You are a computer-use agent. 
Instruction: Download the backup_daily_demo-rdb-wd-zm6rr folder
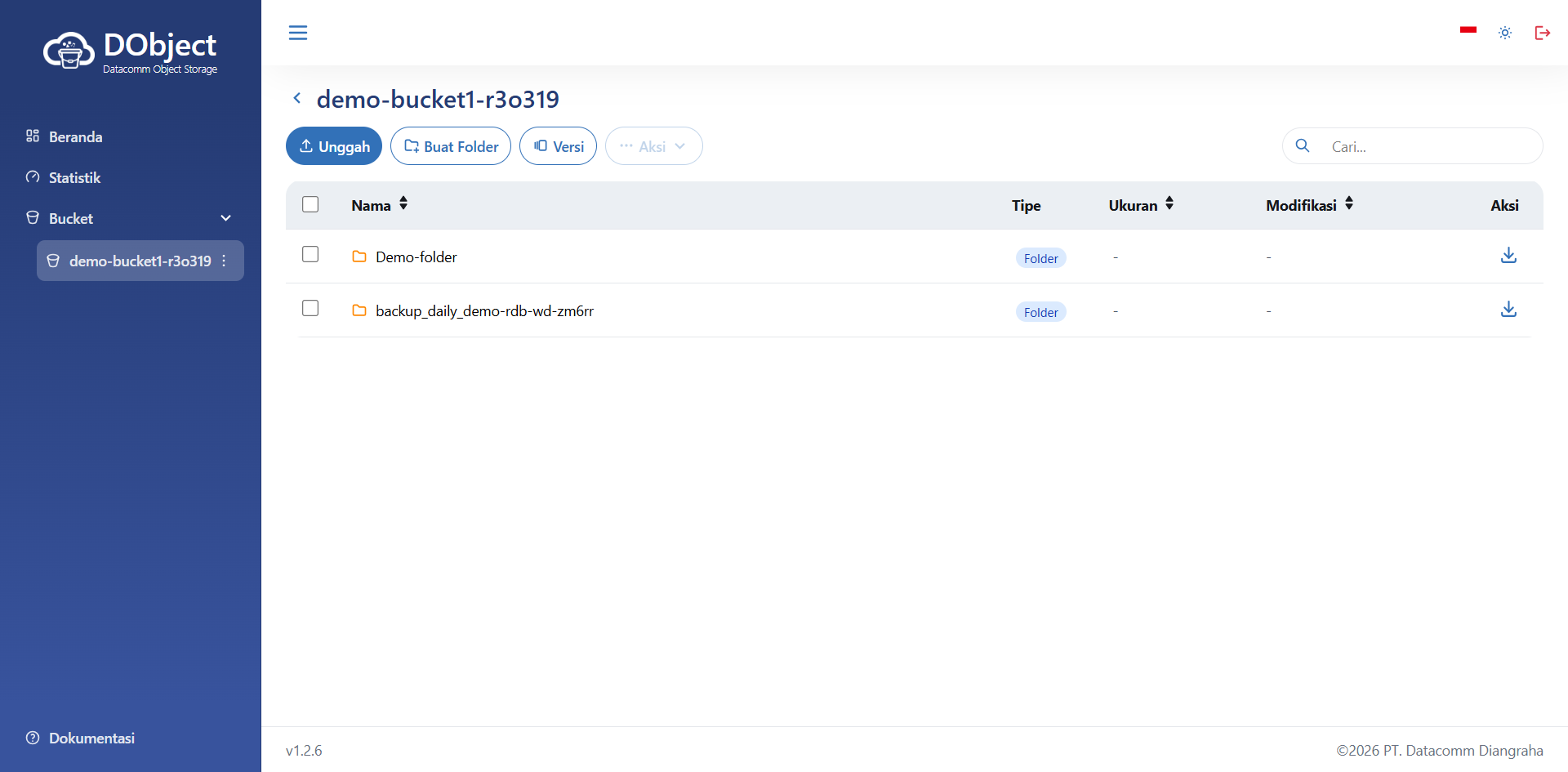point(1508,310)
